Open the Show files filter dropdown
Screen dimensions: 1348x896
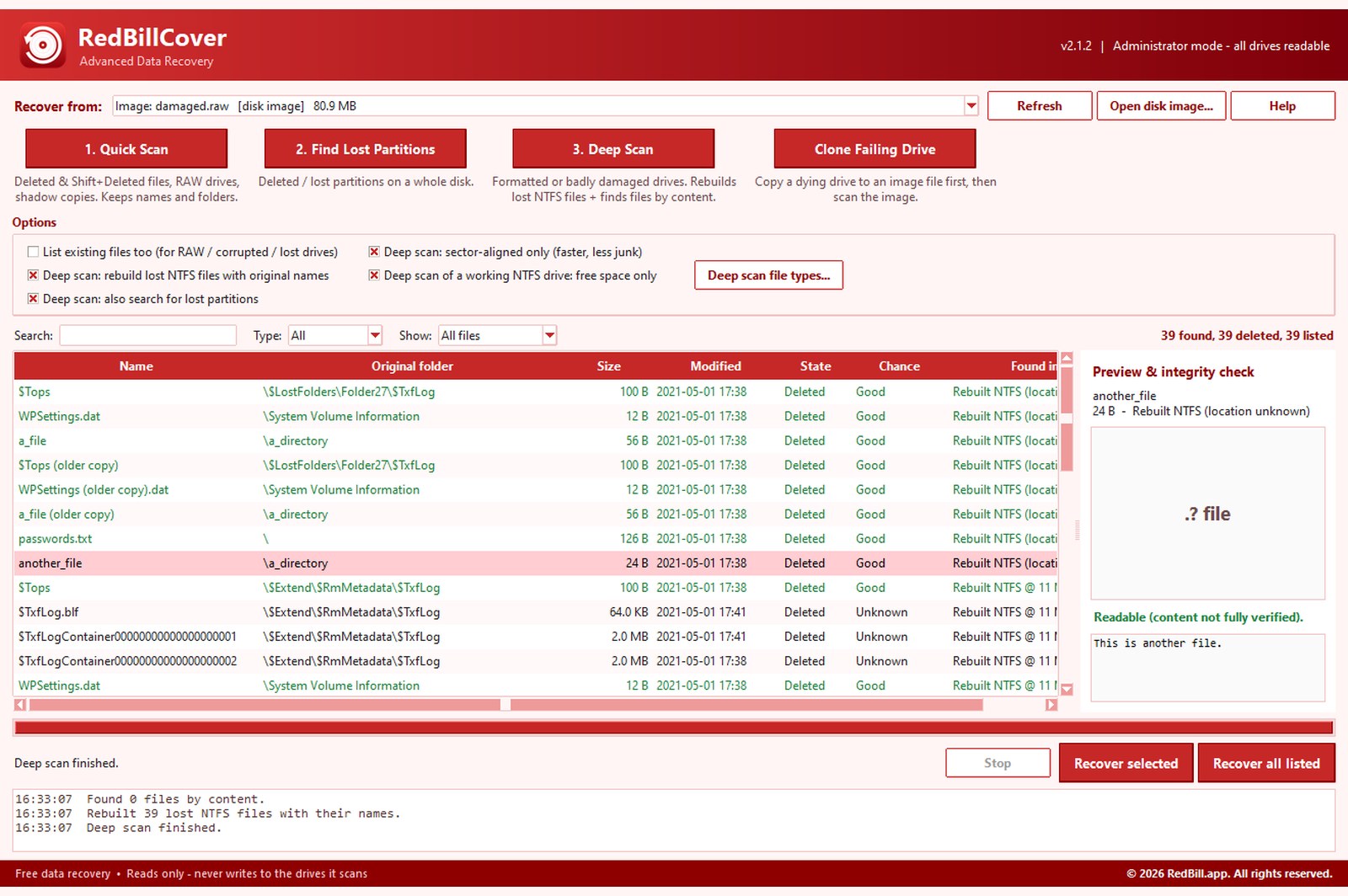549,335
